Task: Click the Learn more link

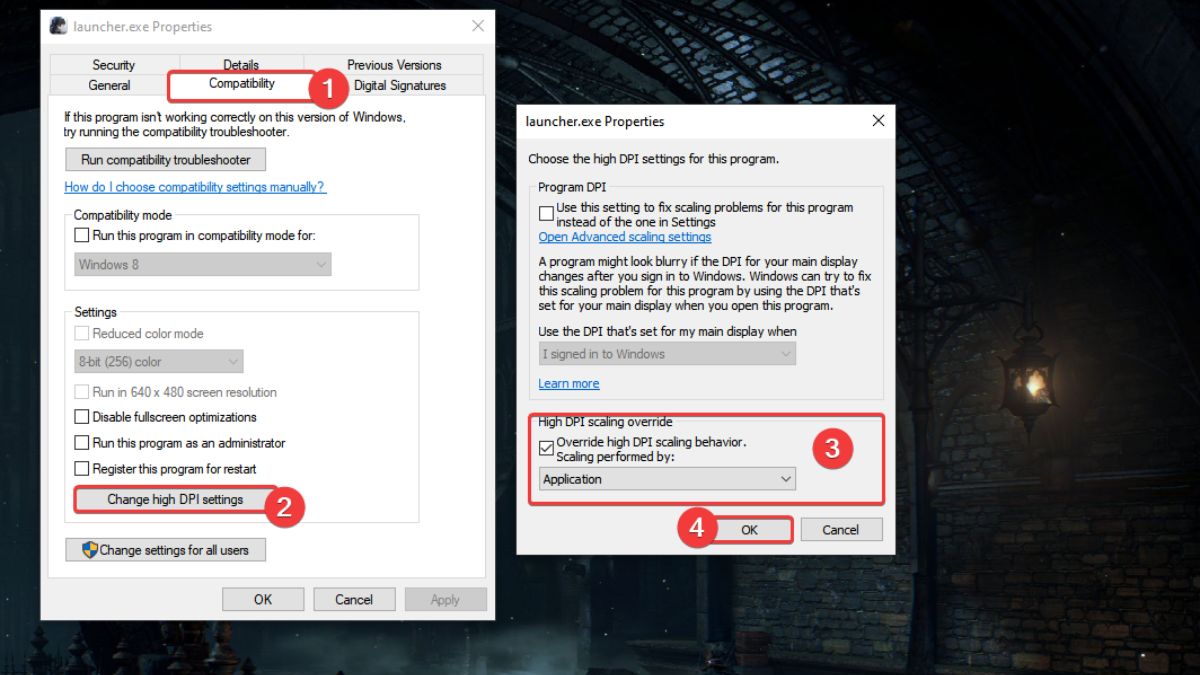Action: (568, 383)
